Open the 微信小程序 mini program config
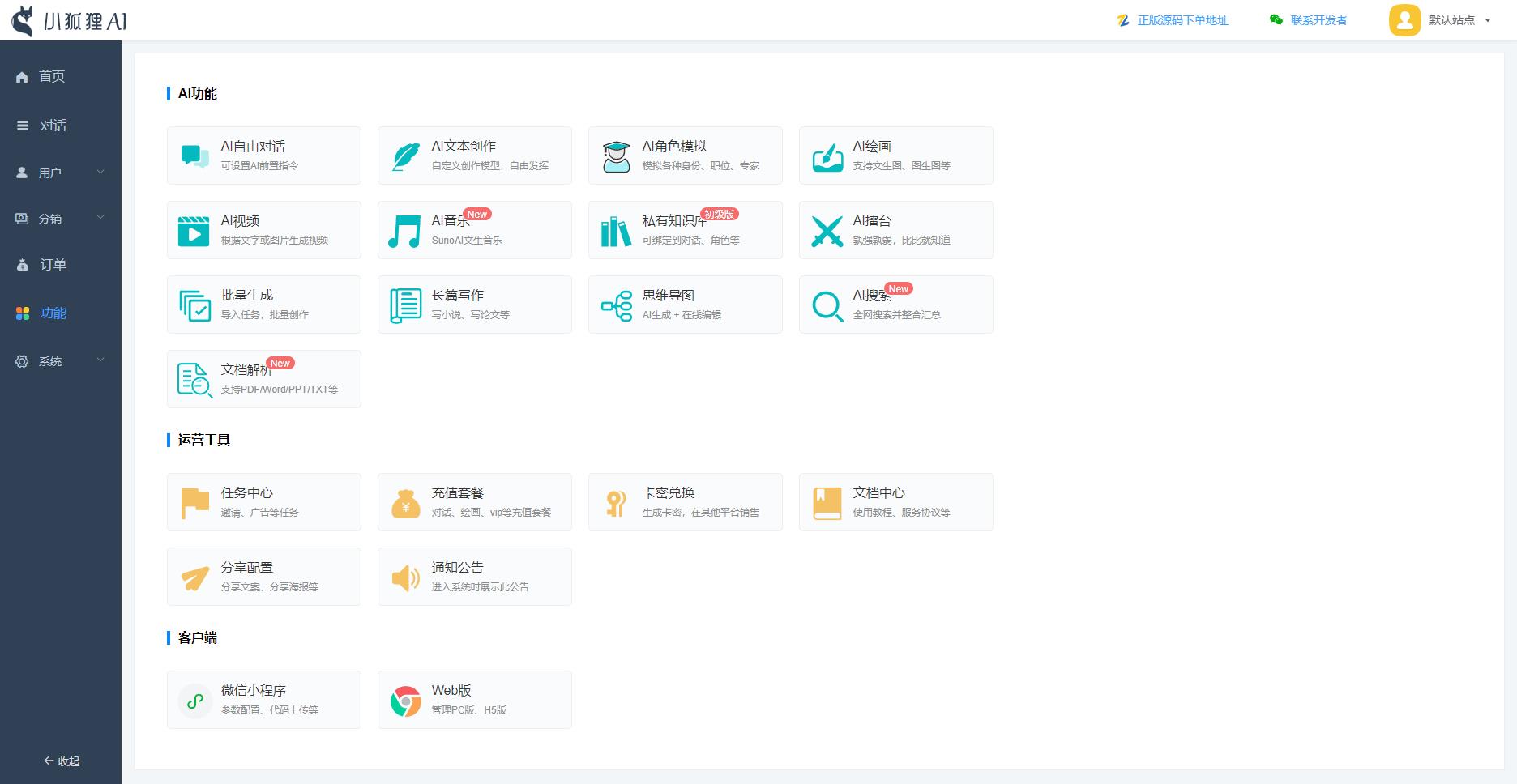Screen dimensions: 1517x784 pos(263,699)
